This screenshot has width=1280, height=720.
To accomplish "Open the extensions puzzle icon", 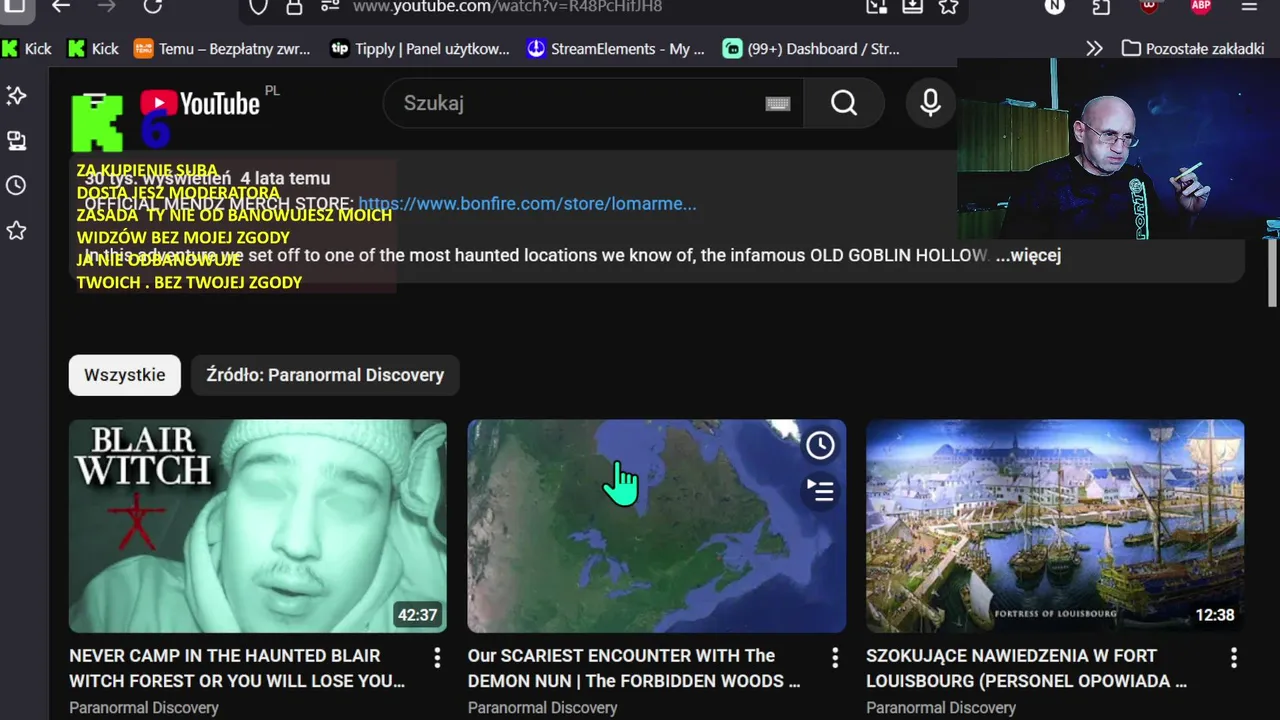I will (x=1101, y=6).
